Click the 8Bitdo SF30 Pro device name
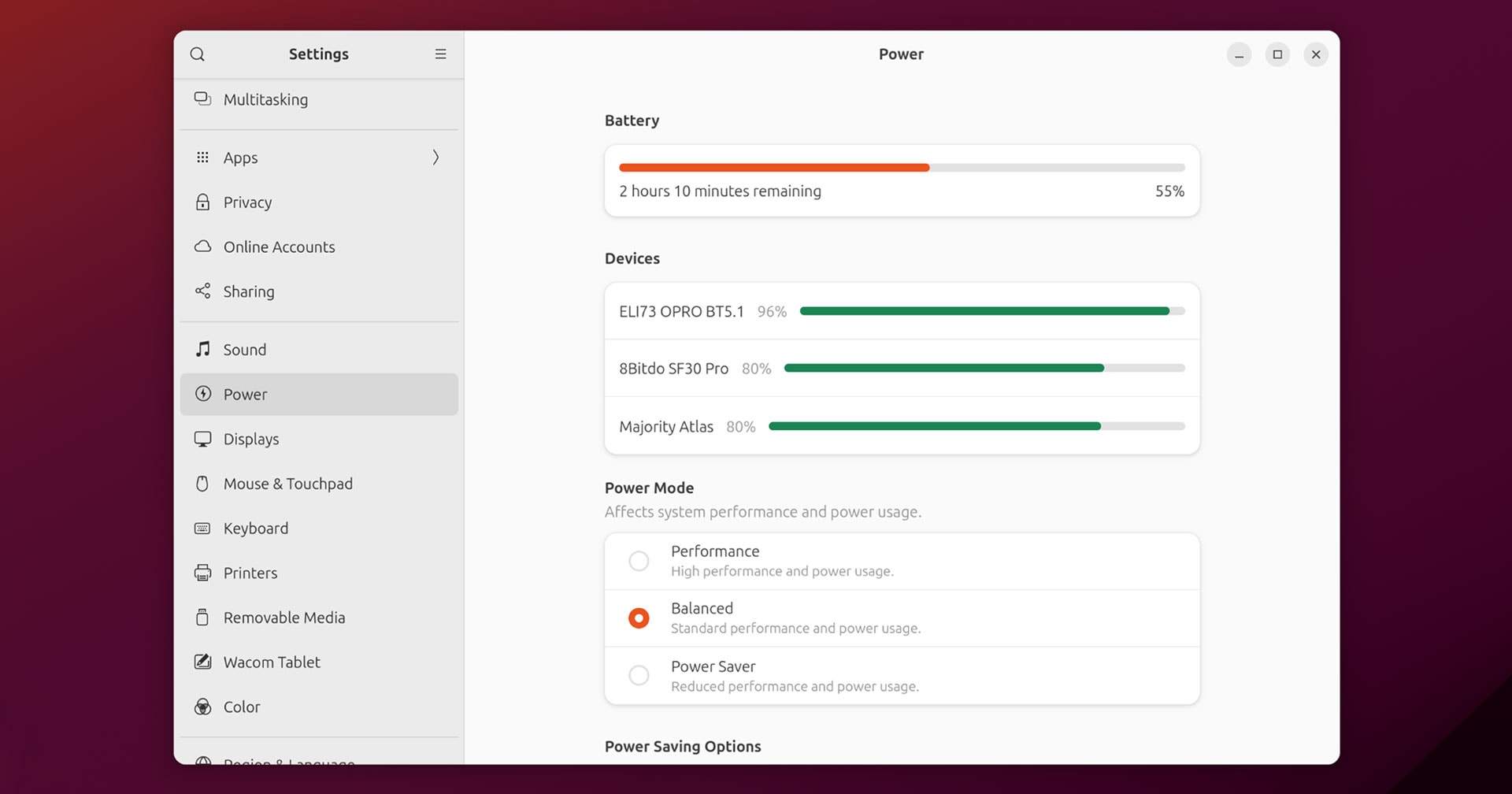 673,369
